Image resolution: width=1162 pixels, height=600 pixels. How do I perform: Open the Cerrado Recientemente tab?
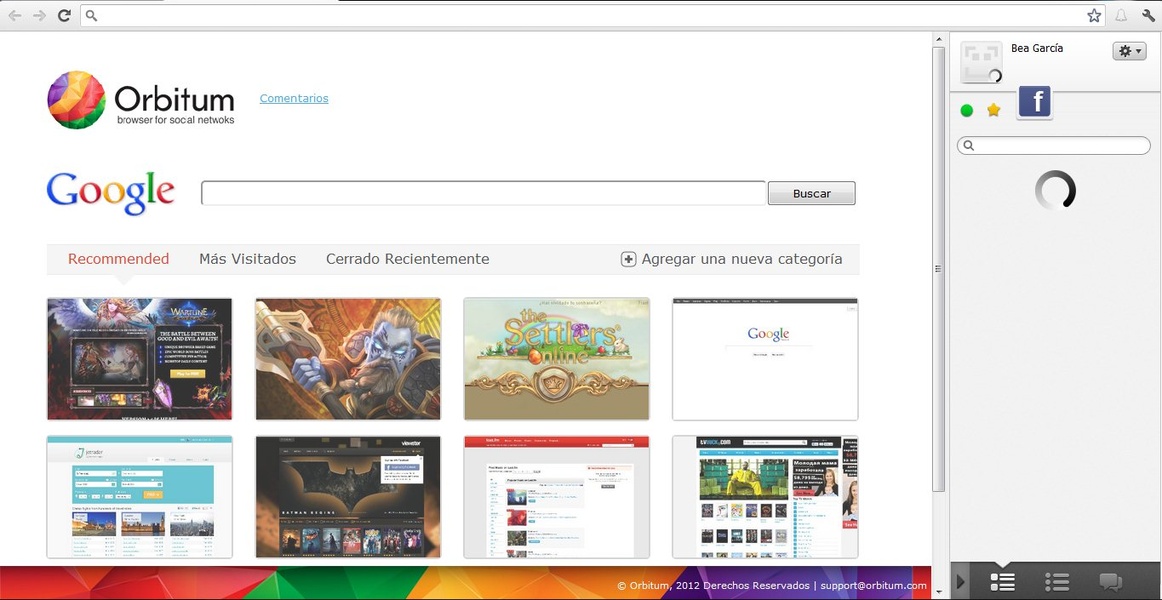pyautogui.click(x=407, y=259)
